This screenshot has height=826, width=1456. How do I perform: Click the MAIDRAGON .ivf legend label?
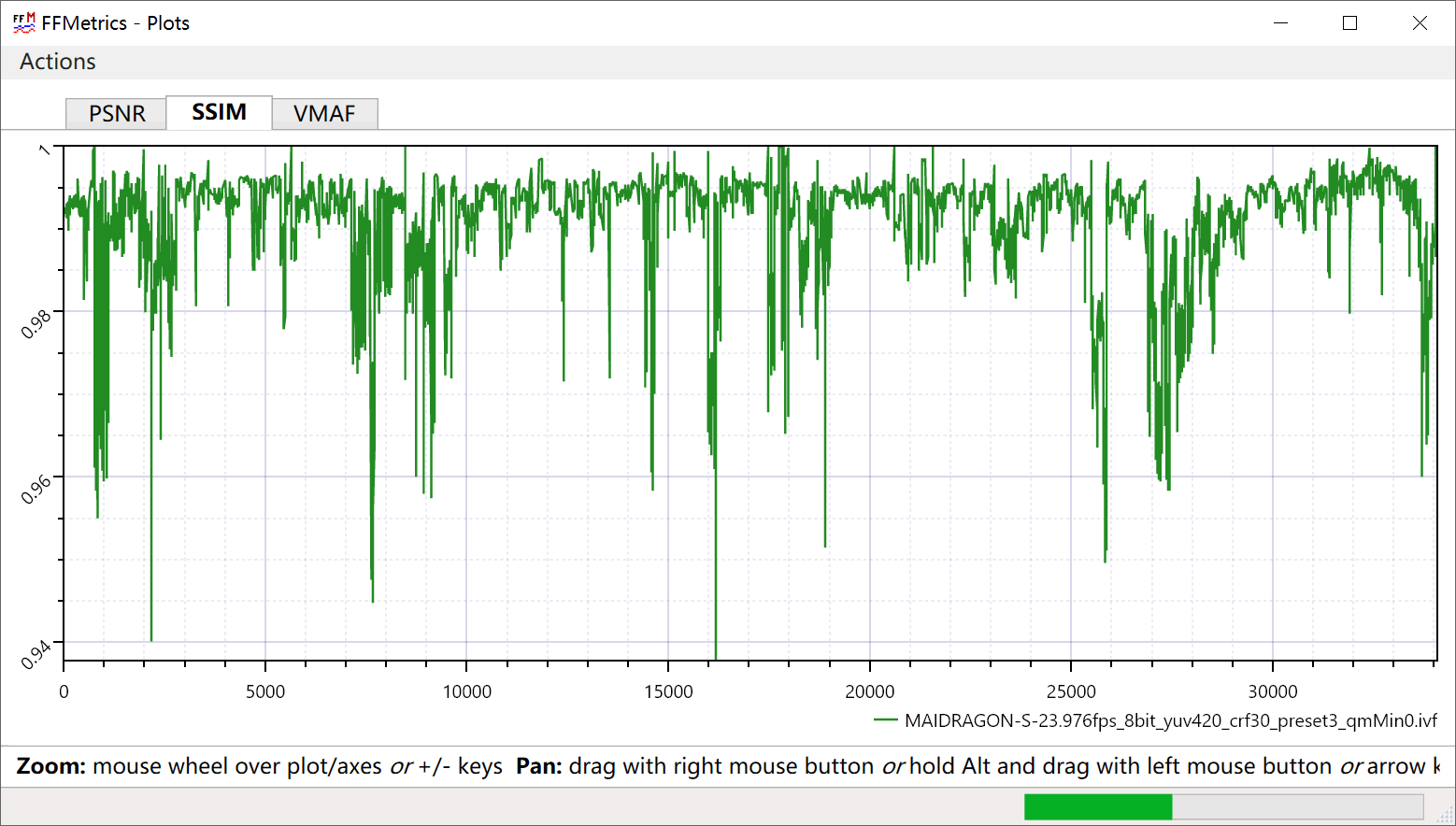1170,720
